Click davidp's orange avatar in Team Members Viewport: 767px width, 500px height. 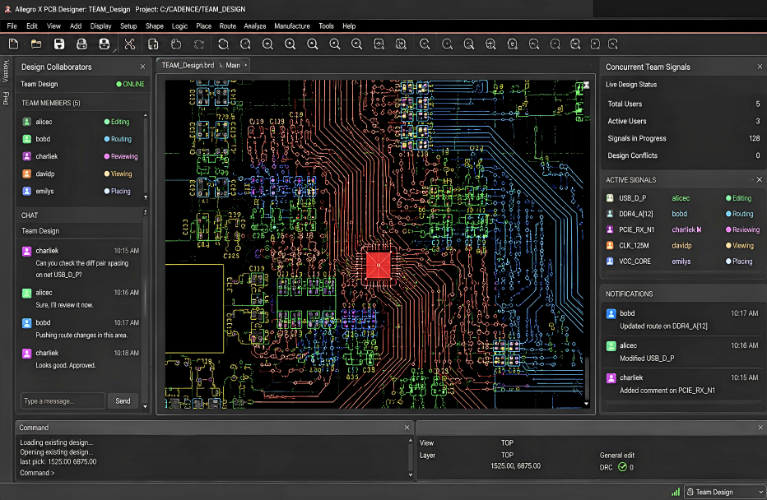[27, 174]
